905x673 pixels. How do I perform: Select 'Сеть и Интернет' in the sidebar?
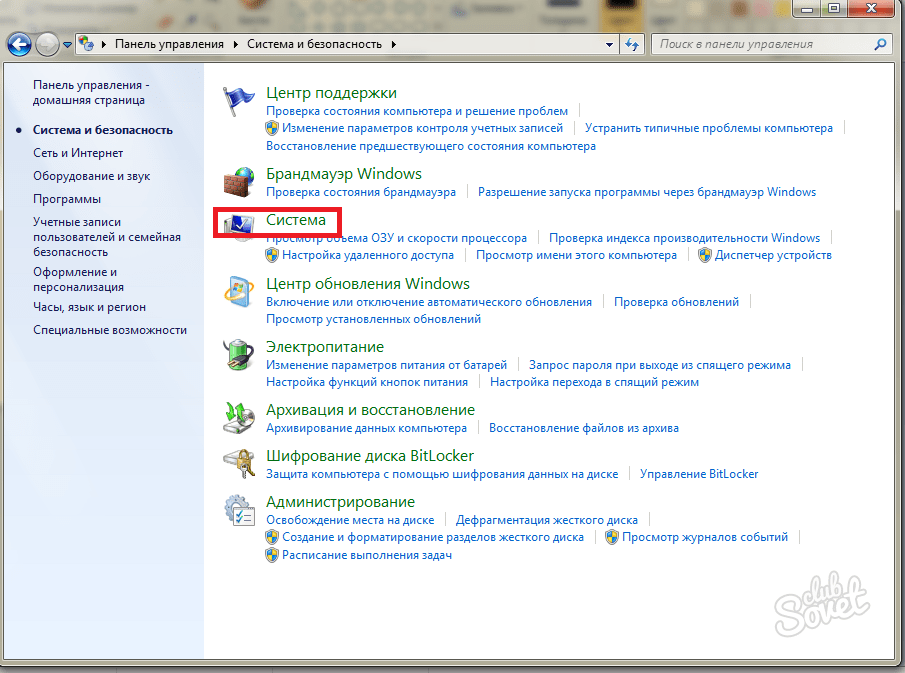(78, 153)
